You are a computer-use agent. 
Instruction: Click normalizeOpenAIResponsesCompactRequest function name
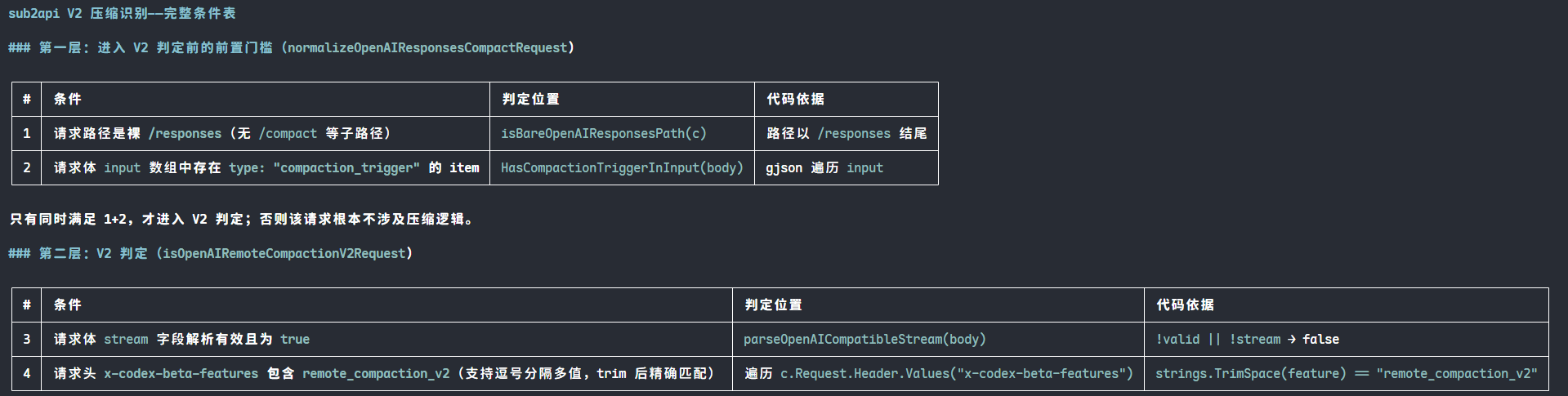[427, 47]
